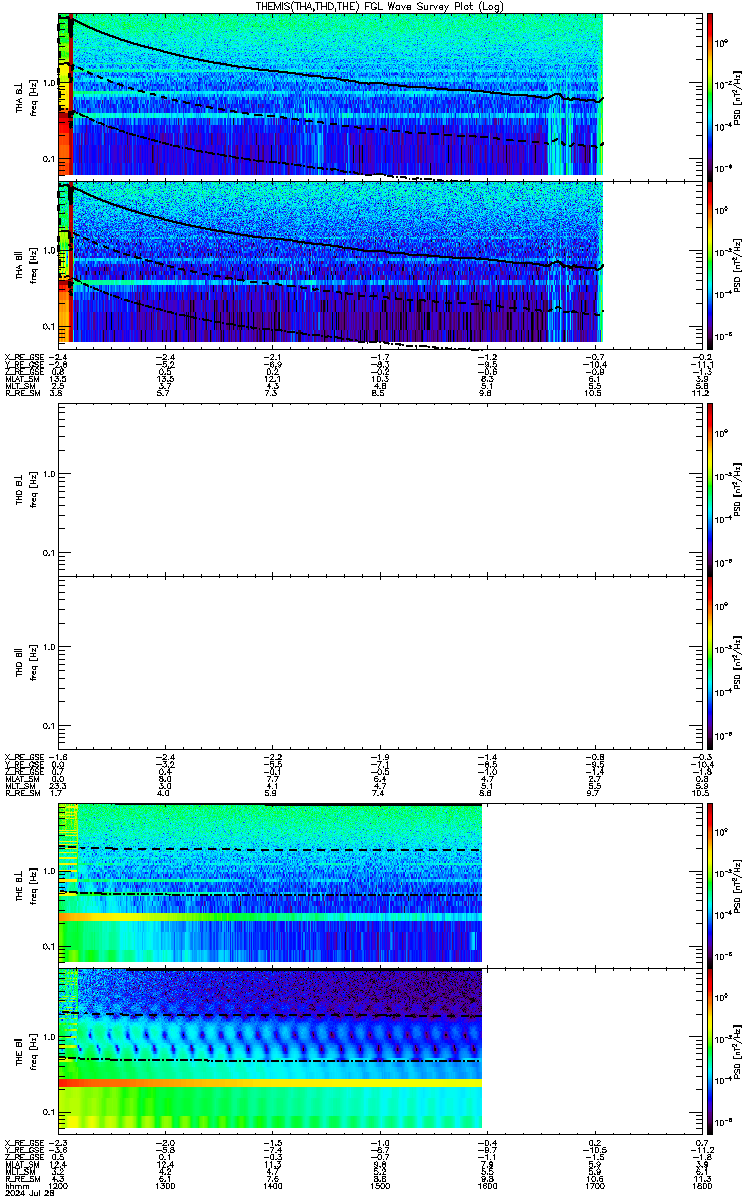This screenshot has height=1200, width=750.
Task: Select the 'THD B⊥ freq [Hz]' axis label
Action: point(26,489)
